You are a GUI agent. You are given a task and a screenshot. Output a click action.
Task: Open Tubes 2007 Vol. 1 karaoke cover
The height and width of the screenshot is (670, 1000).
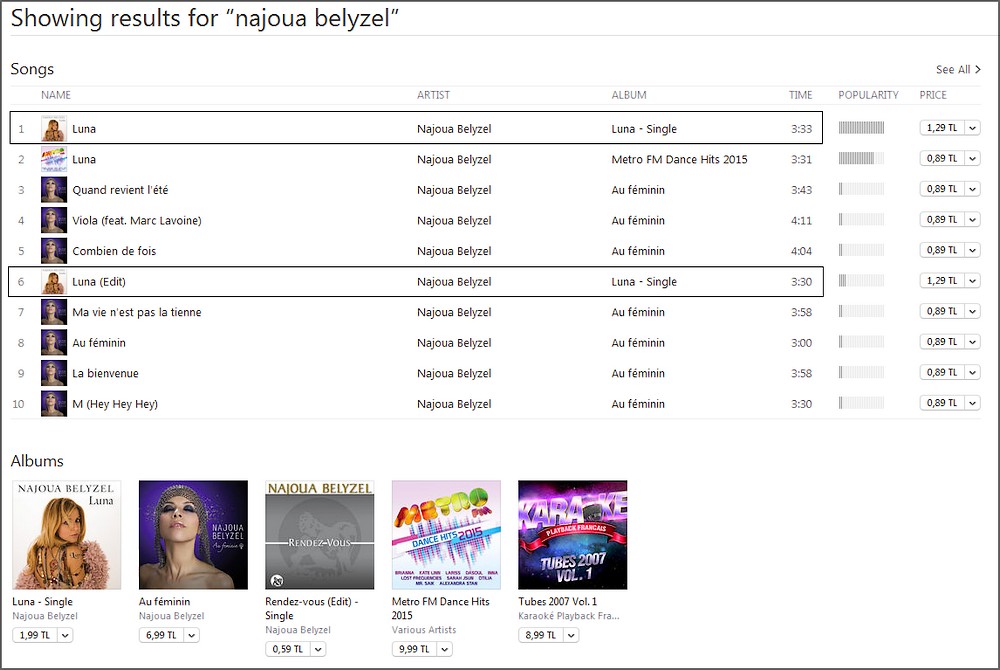coord(573,535)
